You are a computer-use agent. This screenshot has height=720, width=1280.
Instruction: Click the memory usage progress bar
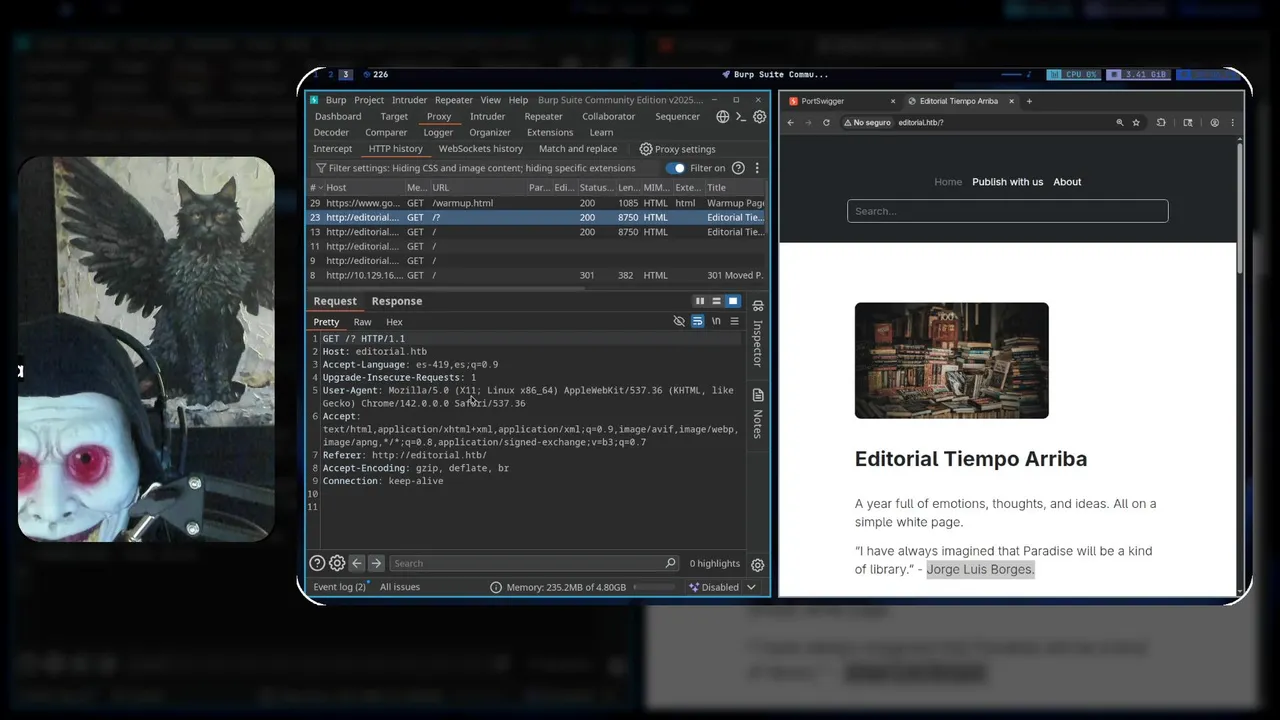coord(655,587)
